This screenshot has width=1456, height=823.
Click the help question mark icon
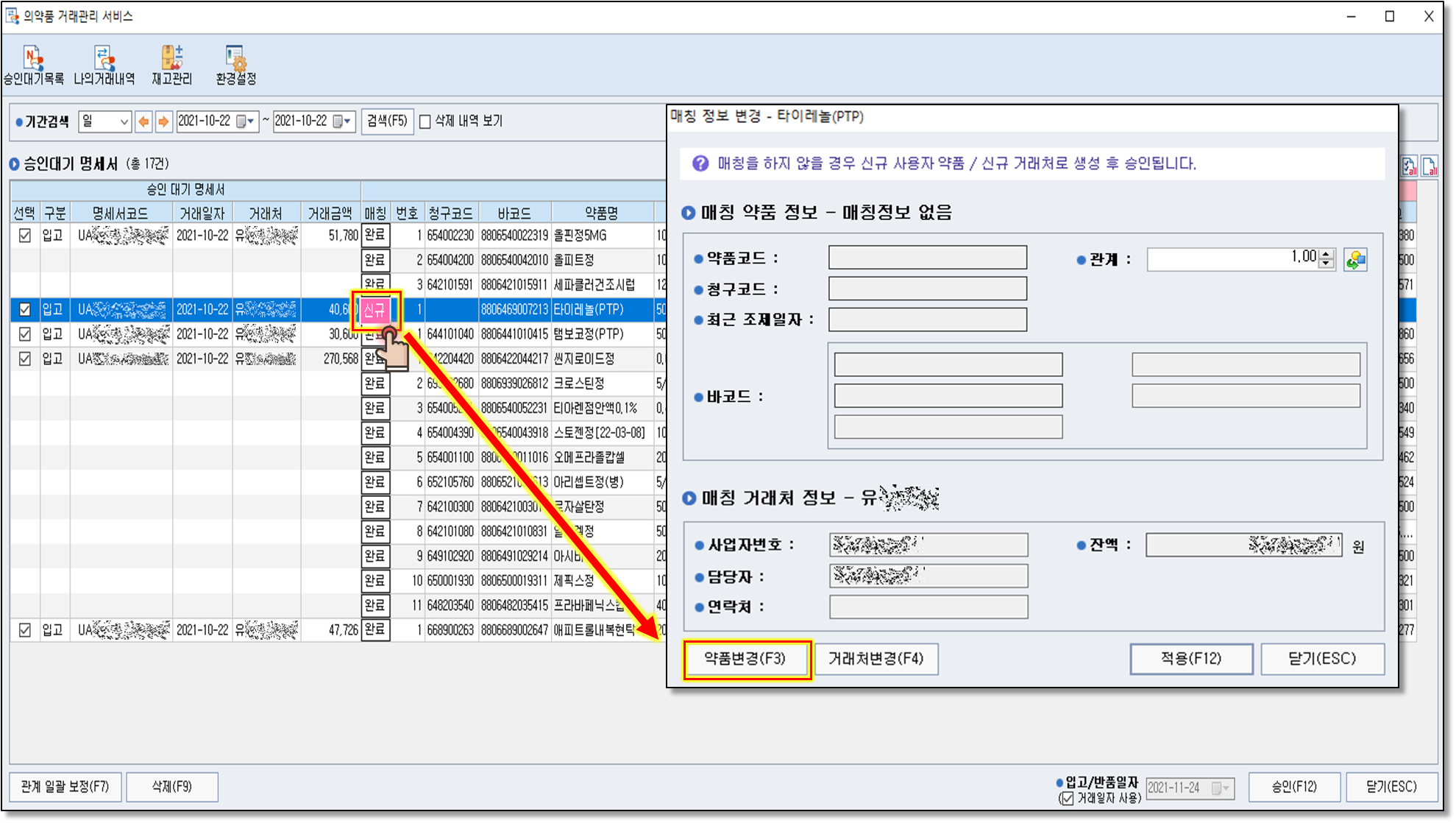tap(700, 163)
